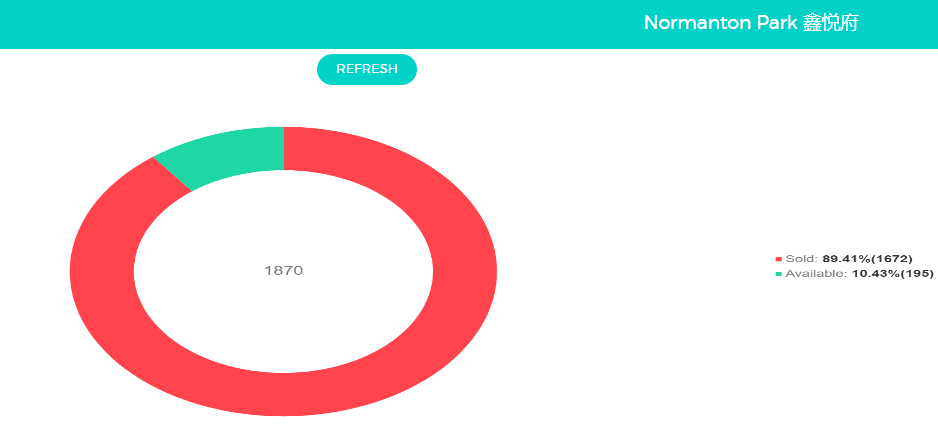Click the red Sold legend marker
938x443 pixels.
pyautogui.click(x=779, y=259)
